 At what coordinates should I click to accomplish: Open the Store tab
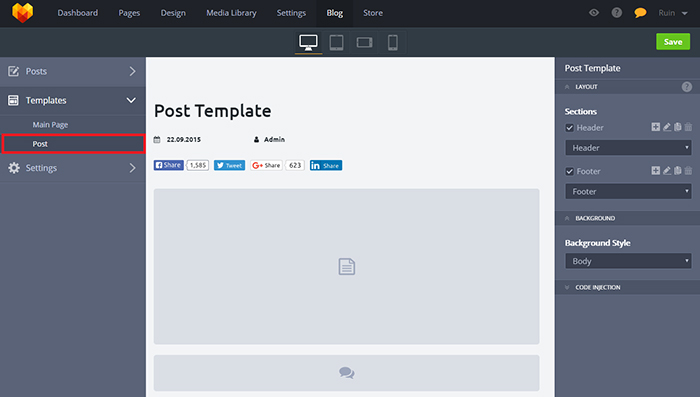point(373,13)
